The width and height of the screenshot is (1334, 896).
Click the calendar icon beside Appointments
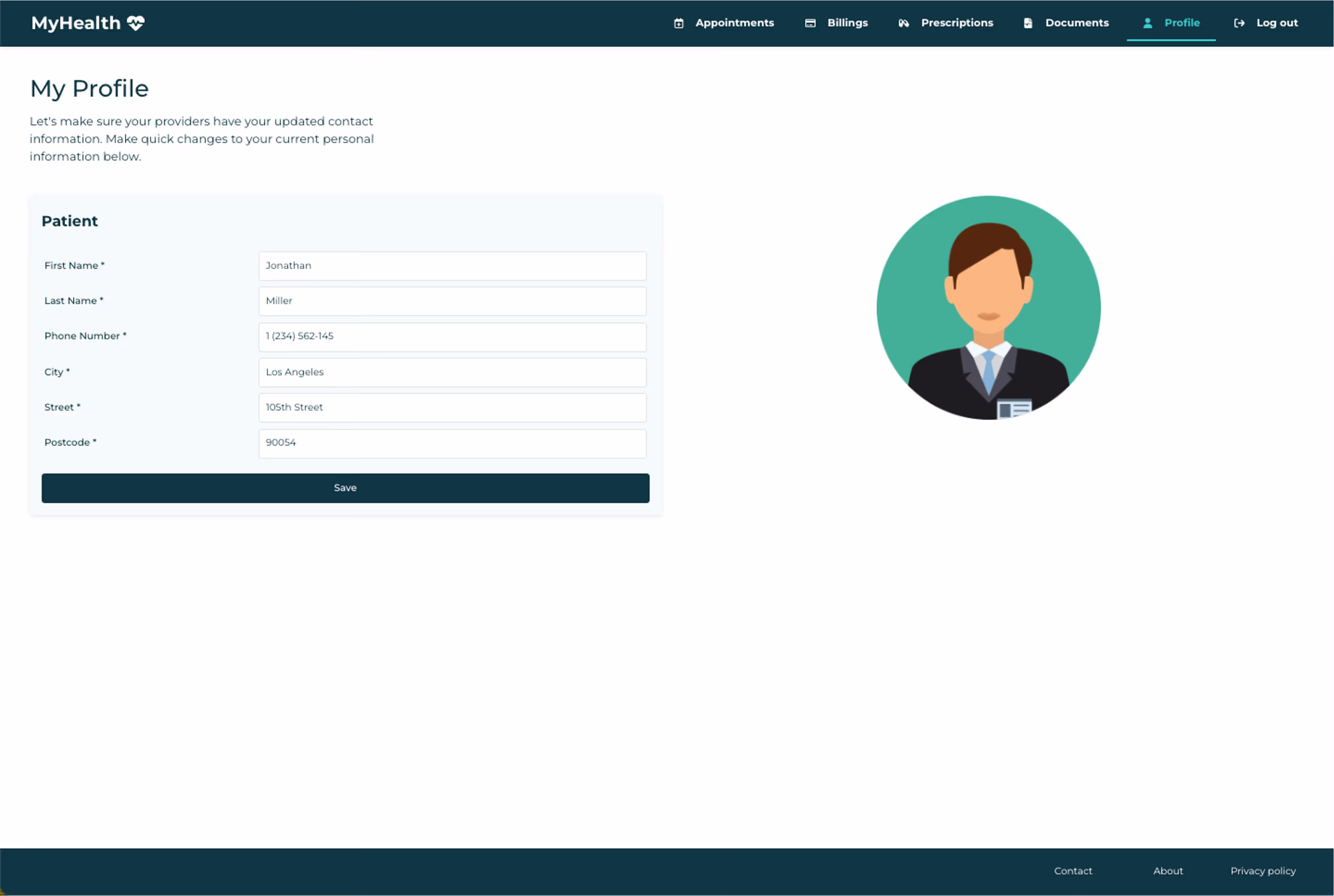tap(679, 24)
